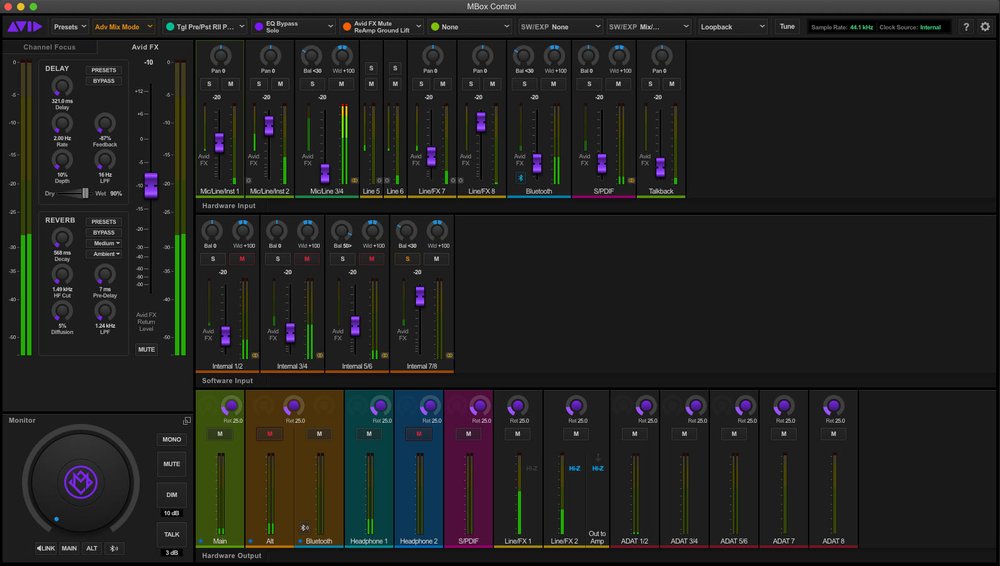Click the Main output Ret knob
Viewport: 1000px width, 566px height.
coord(232,405)
